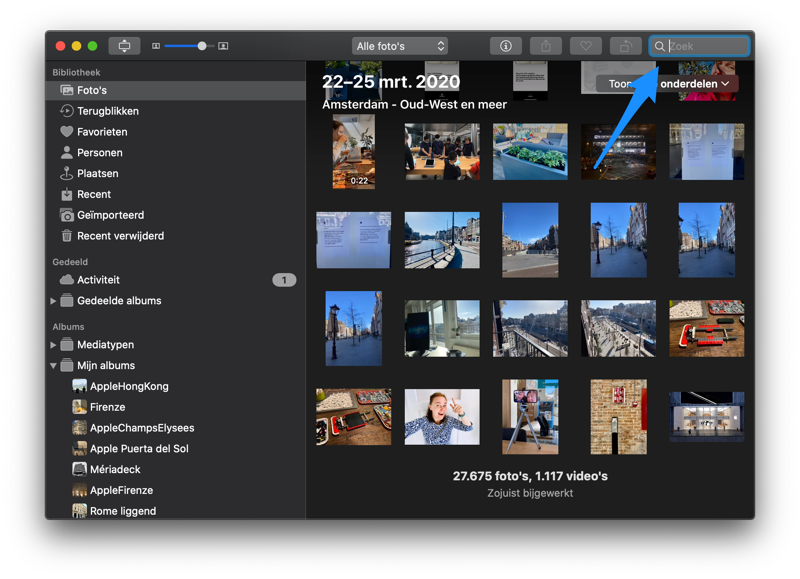800x579 pixels.
Task: Open Recent verwijderd in the sidebar
Action: 176,236
